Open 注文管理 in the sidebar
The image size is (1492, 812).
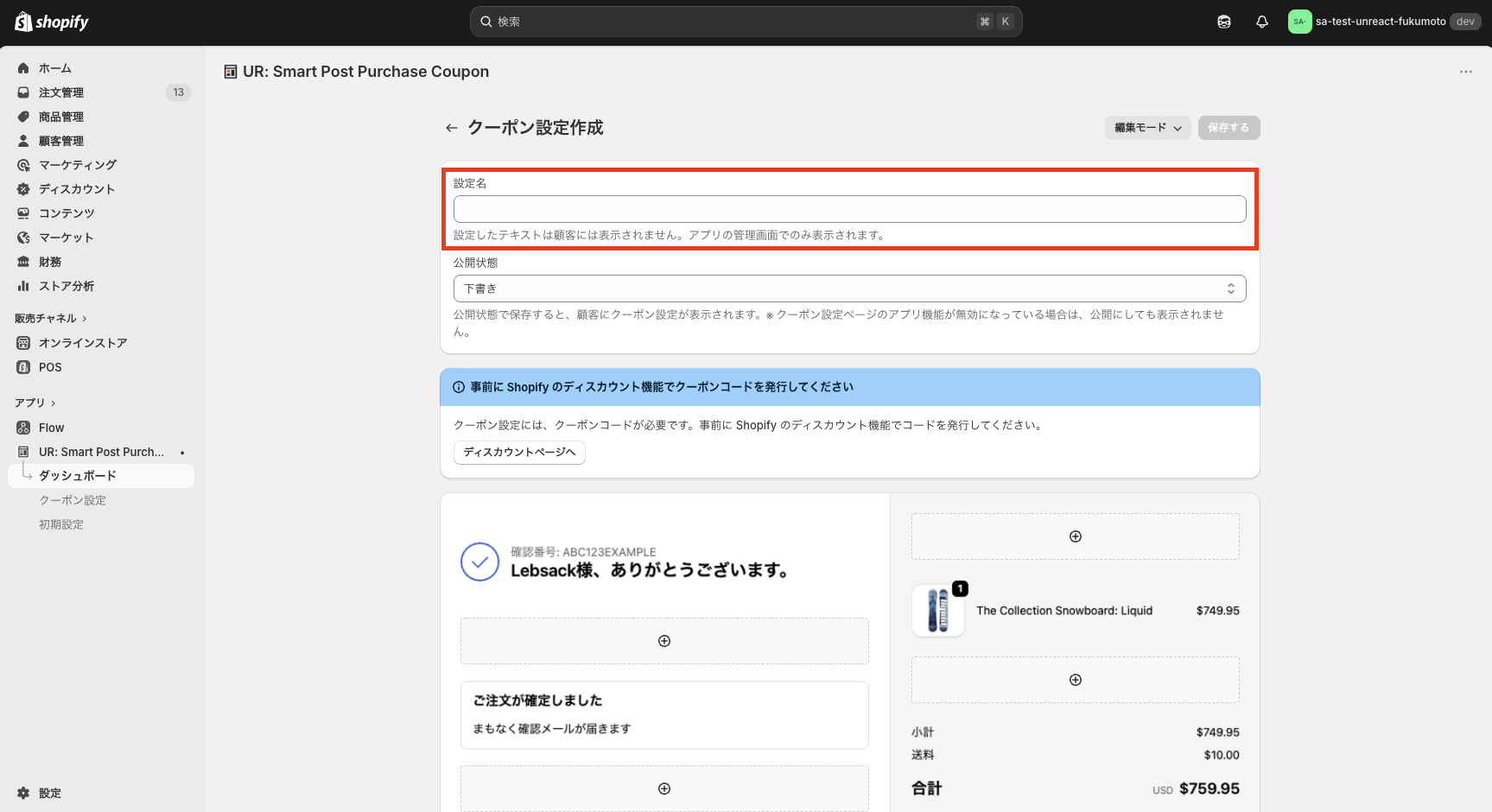pyautogui.click(x=61, y=92)
